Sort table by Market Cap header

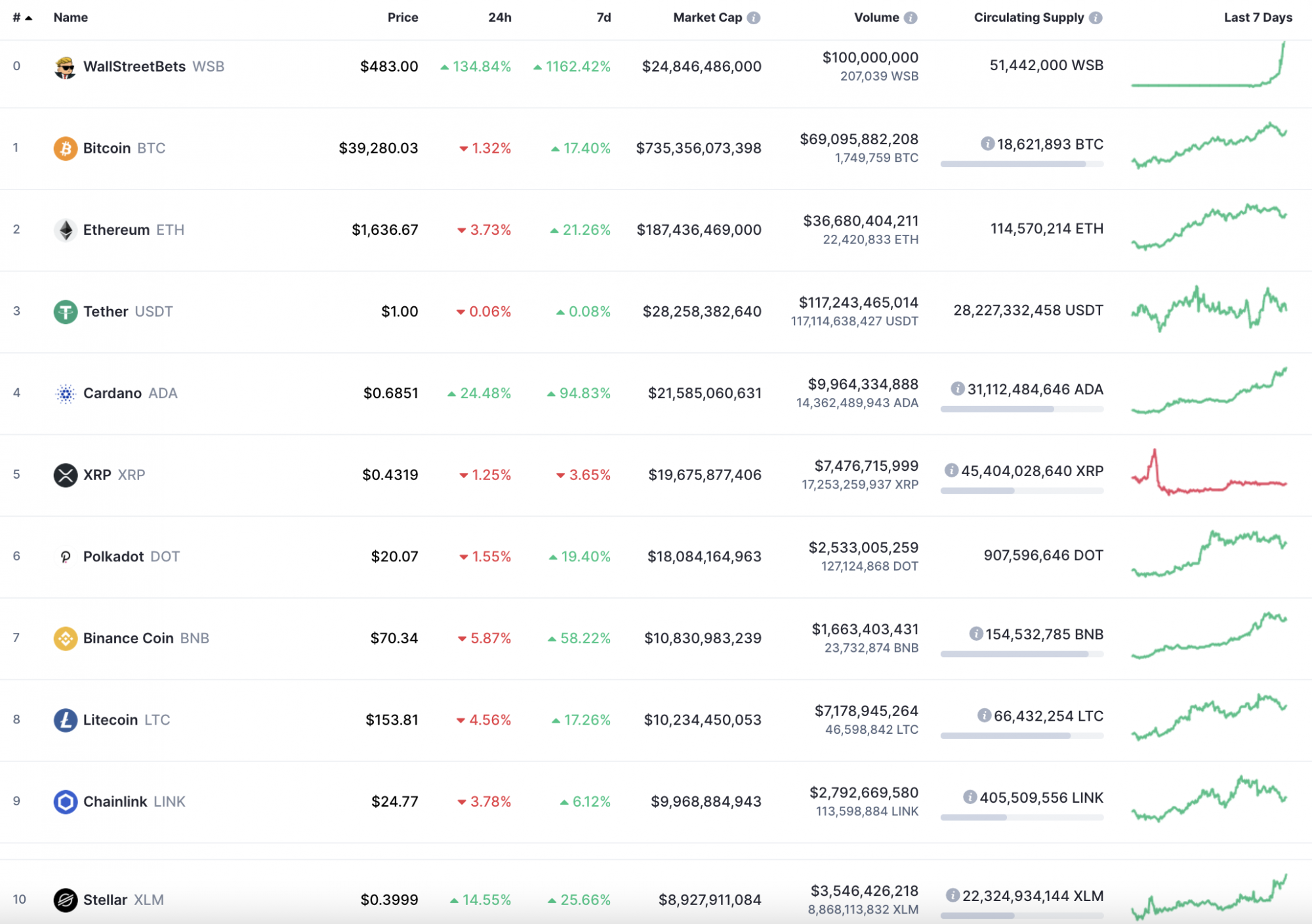707,18
